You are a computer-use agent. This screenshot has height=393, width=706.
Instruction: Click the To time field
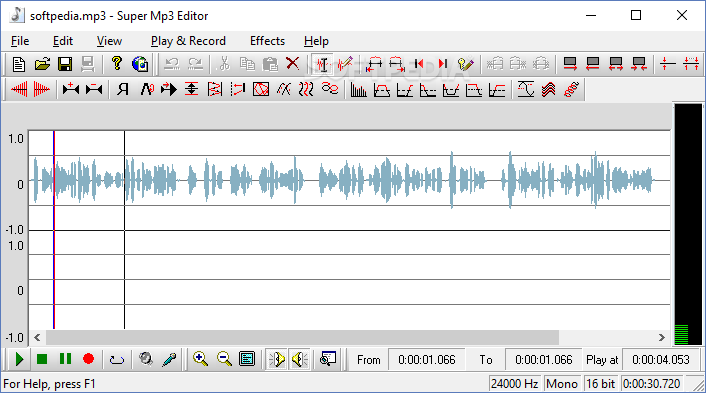coord(543,360)
